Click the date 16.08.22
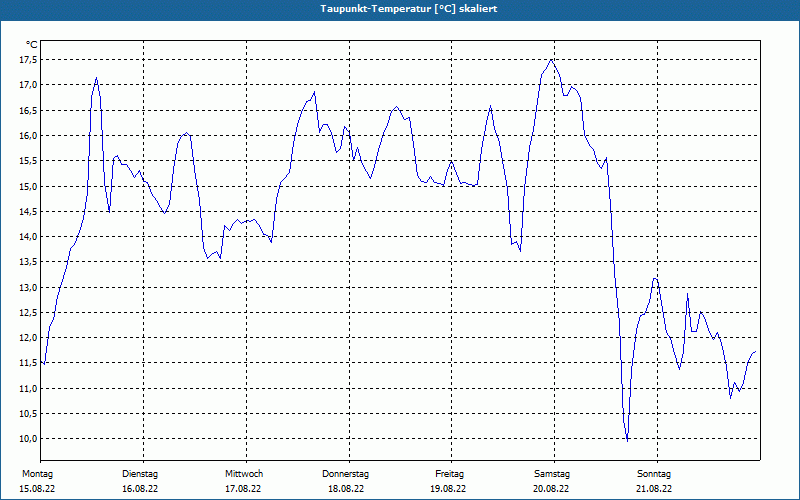The height and width of the screenshot is (500, 800). click(x=140, y=489)
